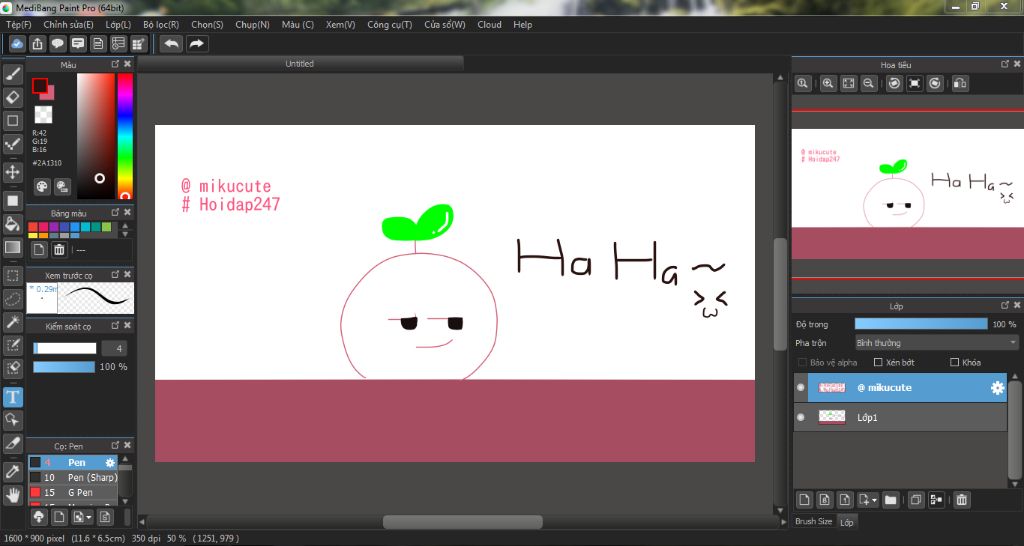This screenshot has height=546, width=1024.
Task: Hide the @ mikucute layer
Action: pos(801,388)
